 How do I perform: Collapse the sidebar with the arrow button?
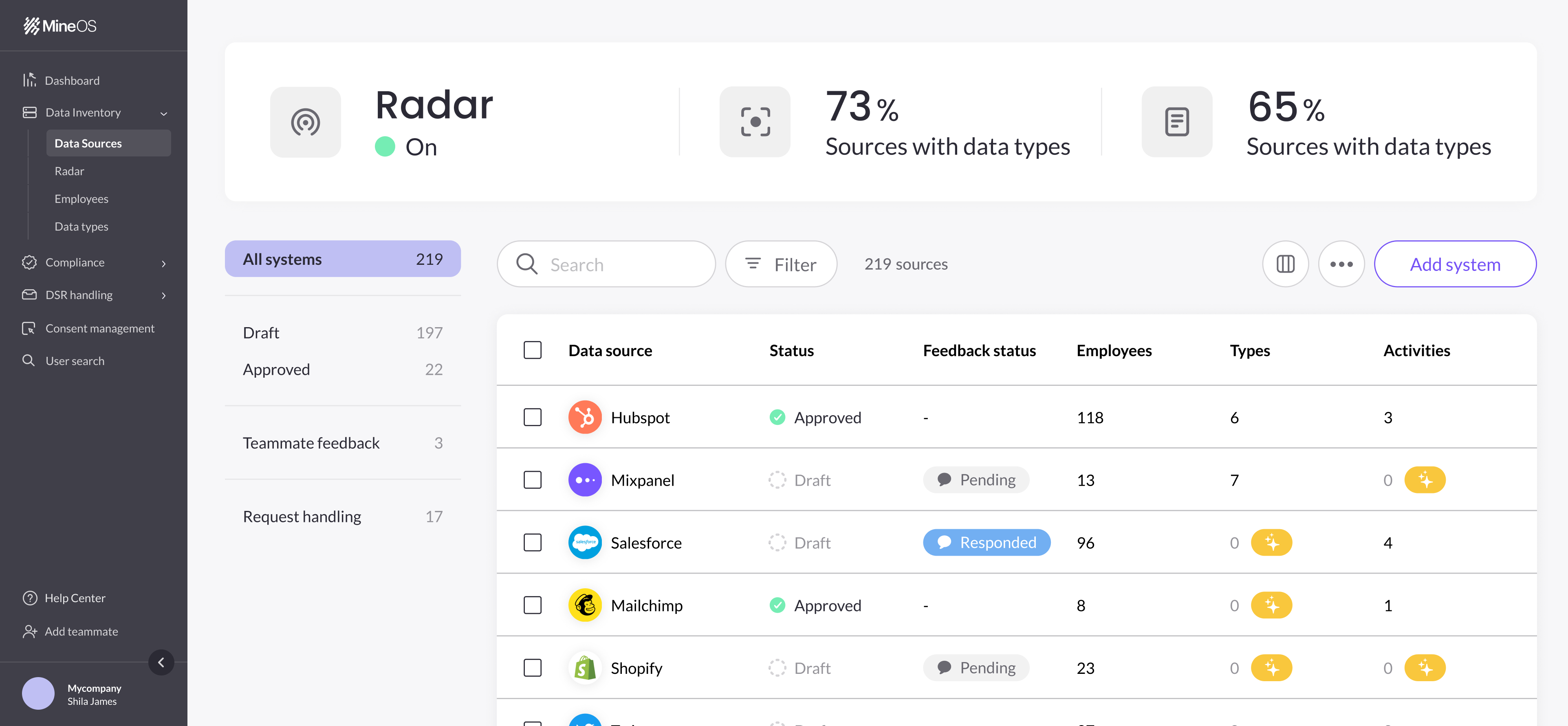[x=161, y=663]
